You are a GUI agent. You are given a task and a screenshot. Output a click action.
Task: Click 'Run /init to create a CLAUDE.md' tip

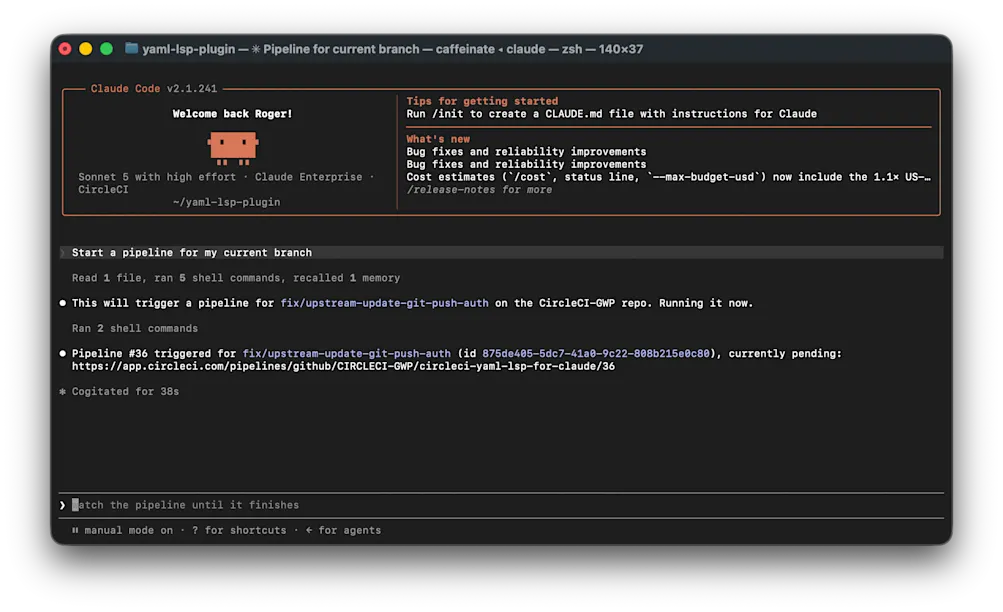tap(612, 114)
